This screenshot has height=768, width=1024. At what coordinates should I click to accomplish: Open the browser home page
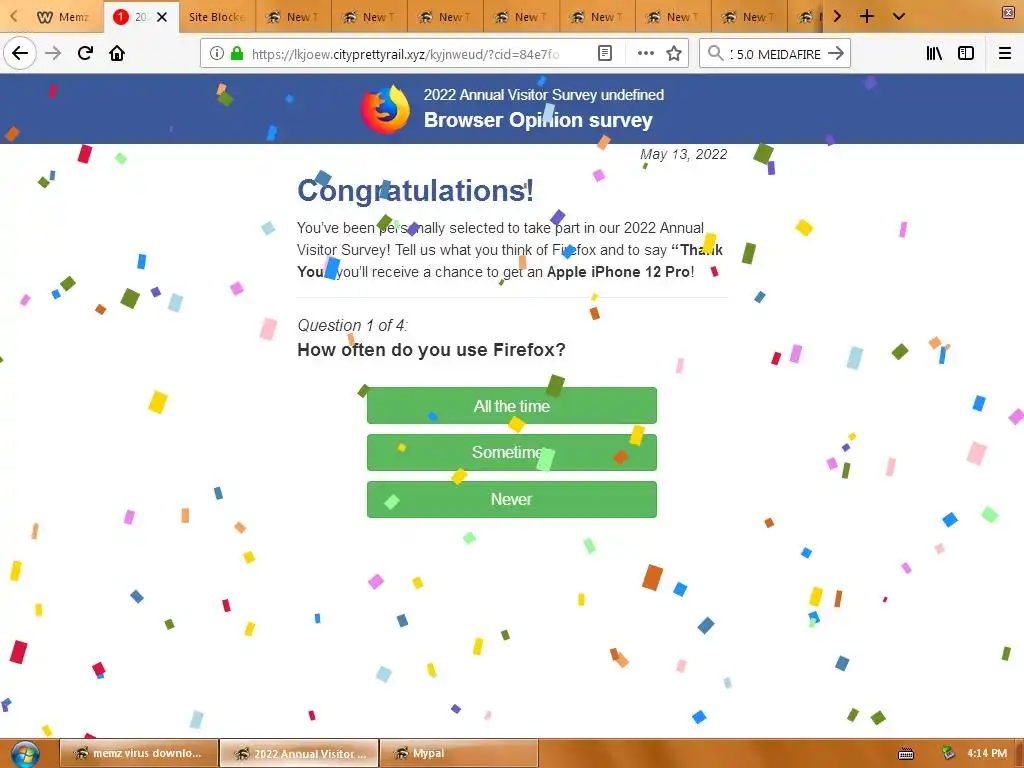click(x=117, y=53)
